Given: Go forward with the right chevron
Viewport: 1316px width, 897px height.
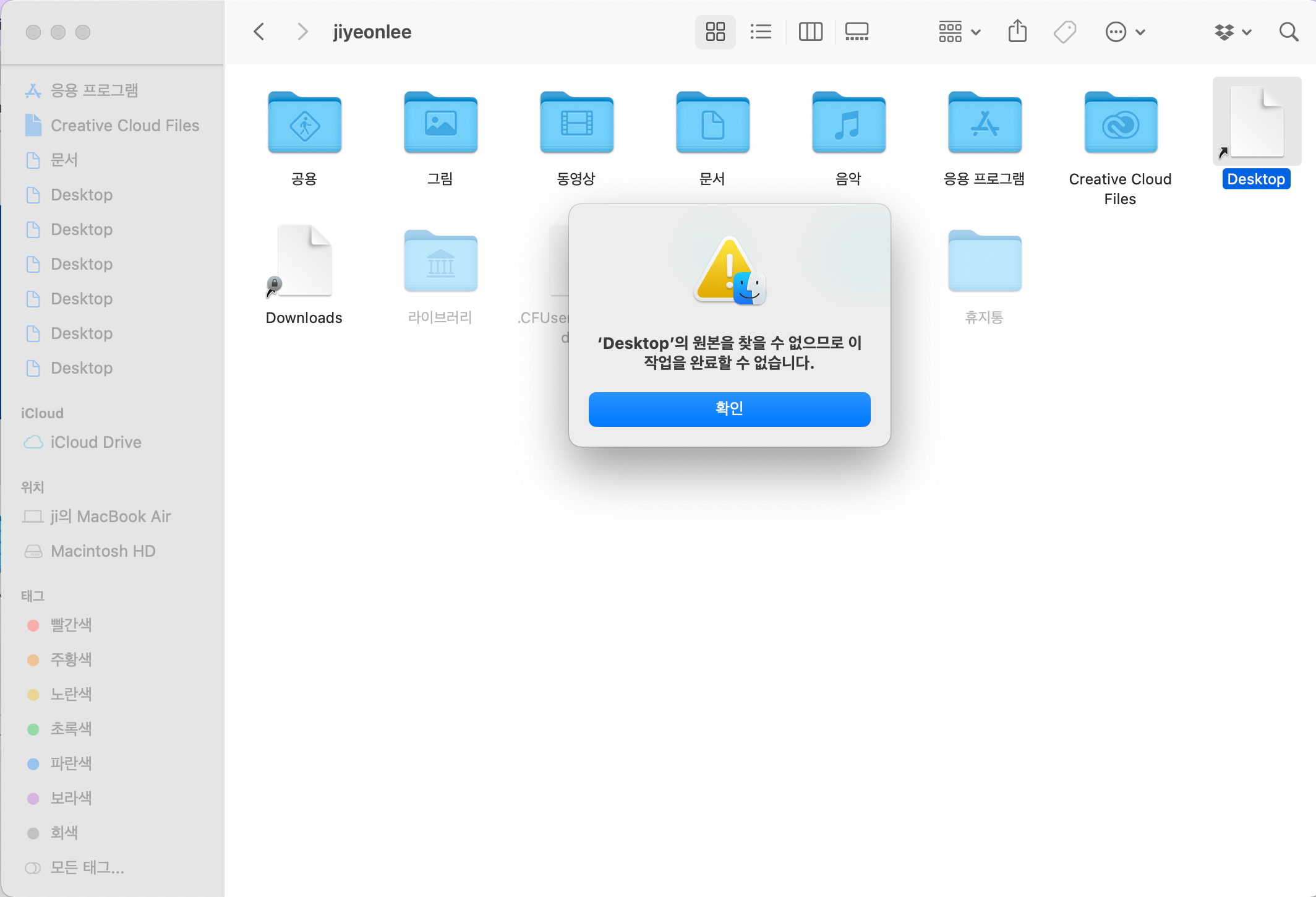Looking at the screenshot, I should coord(302,32).
